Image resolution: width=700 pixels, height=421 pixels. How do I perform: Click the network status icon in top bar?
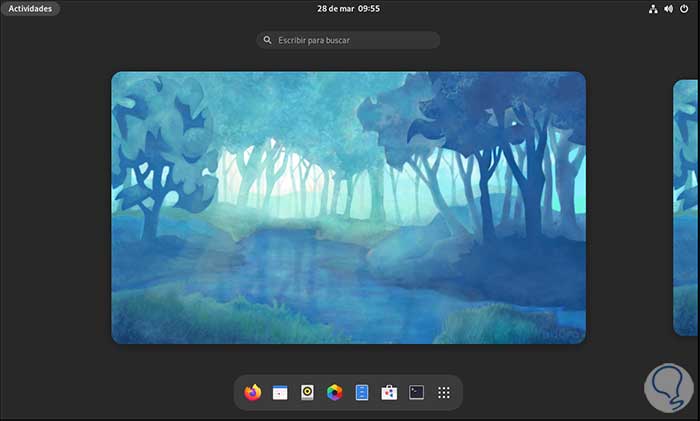pos(653,8)
